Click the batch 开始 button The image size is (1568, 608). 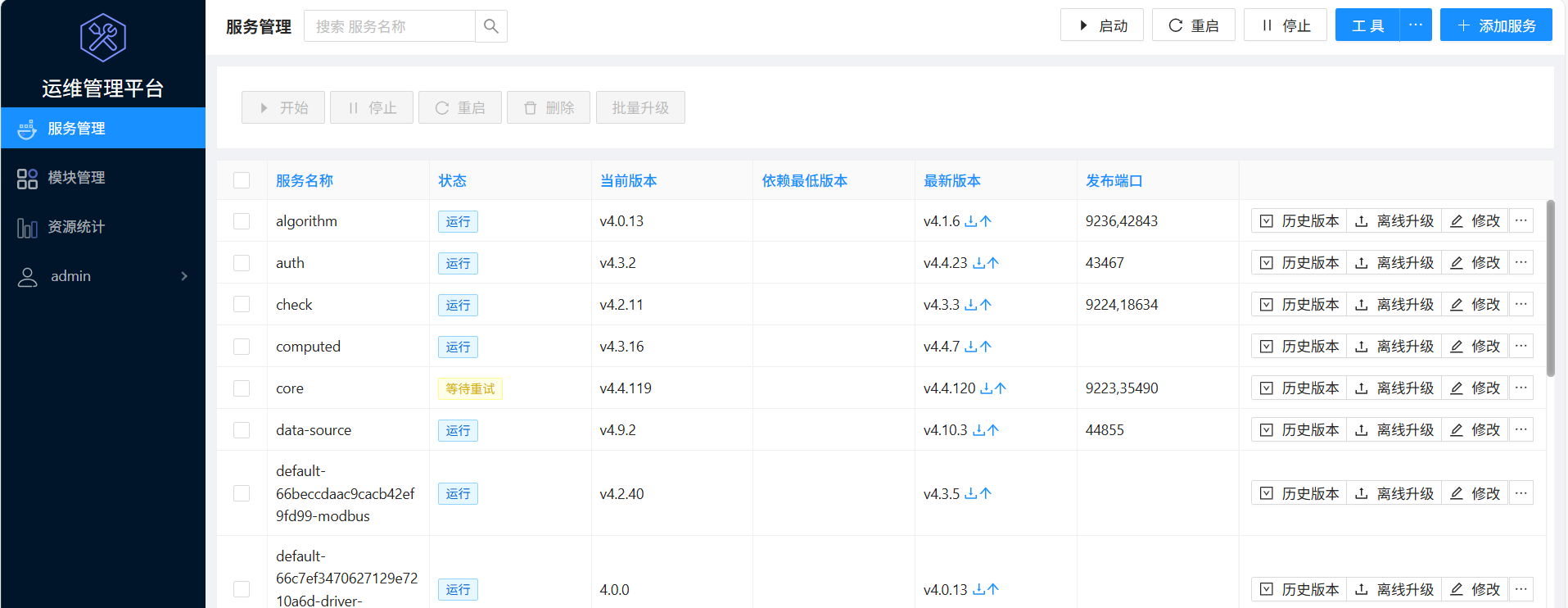pyautogui.click(x=283, y=107)
